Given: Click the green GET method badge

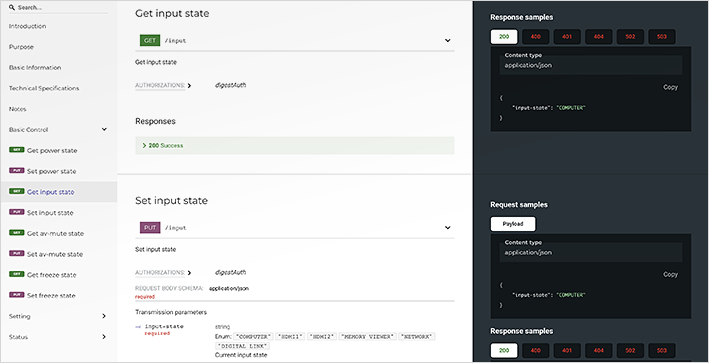Looking at the screenshot, I should 150,41.
